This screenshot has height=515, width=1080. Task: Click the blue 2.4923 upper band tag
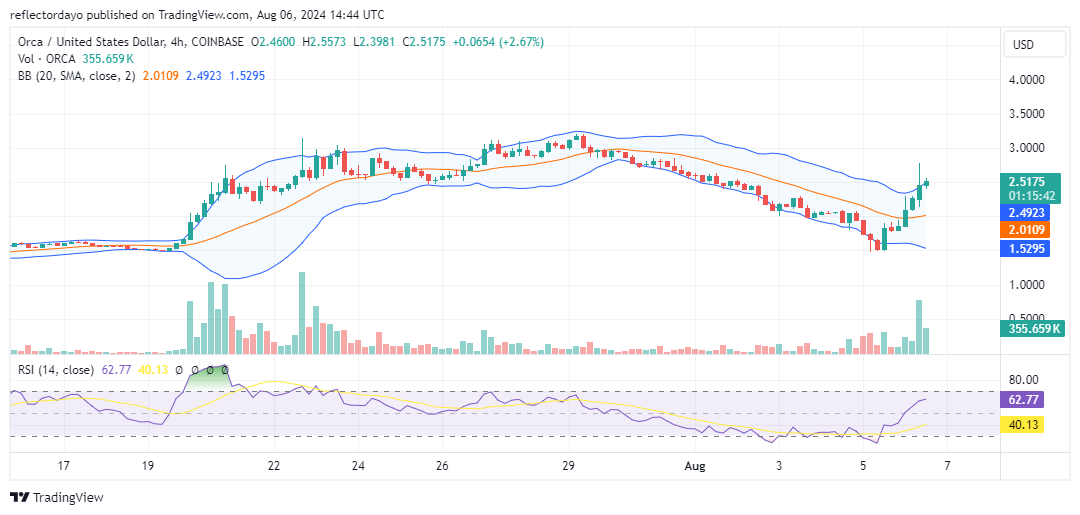[x=1026, y=214]
